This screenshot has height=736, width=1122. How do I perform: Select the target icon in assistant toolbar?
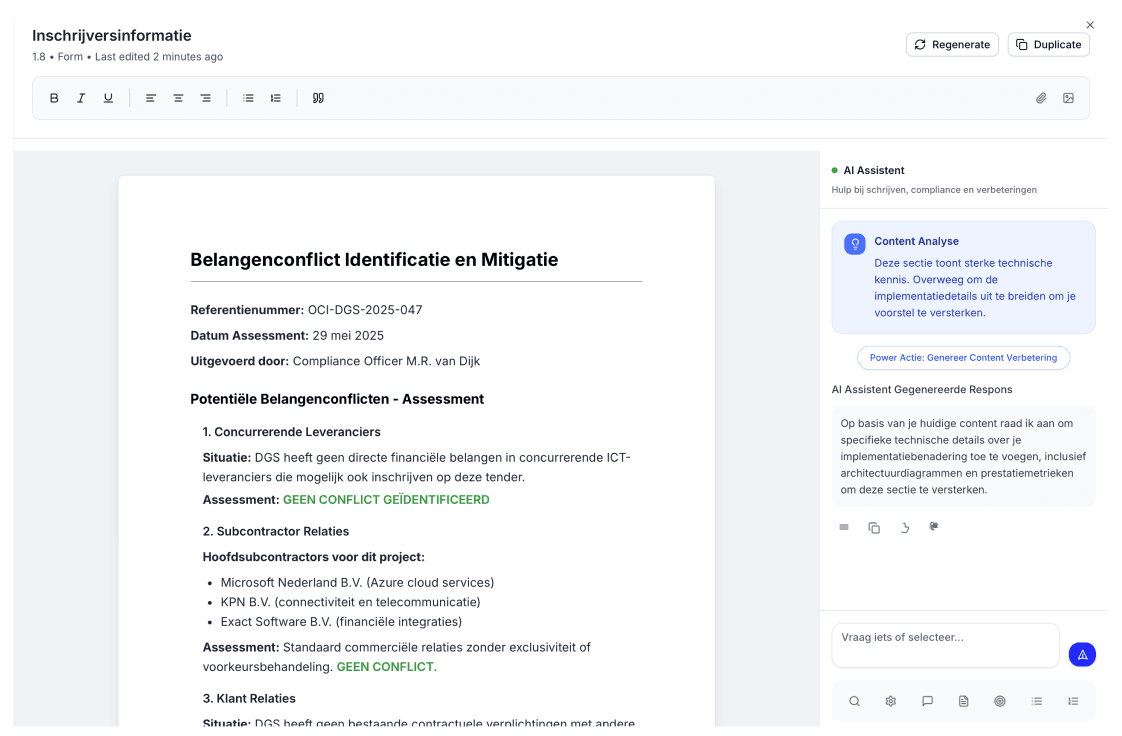[999, 701]
